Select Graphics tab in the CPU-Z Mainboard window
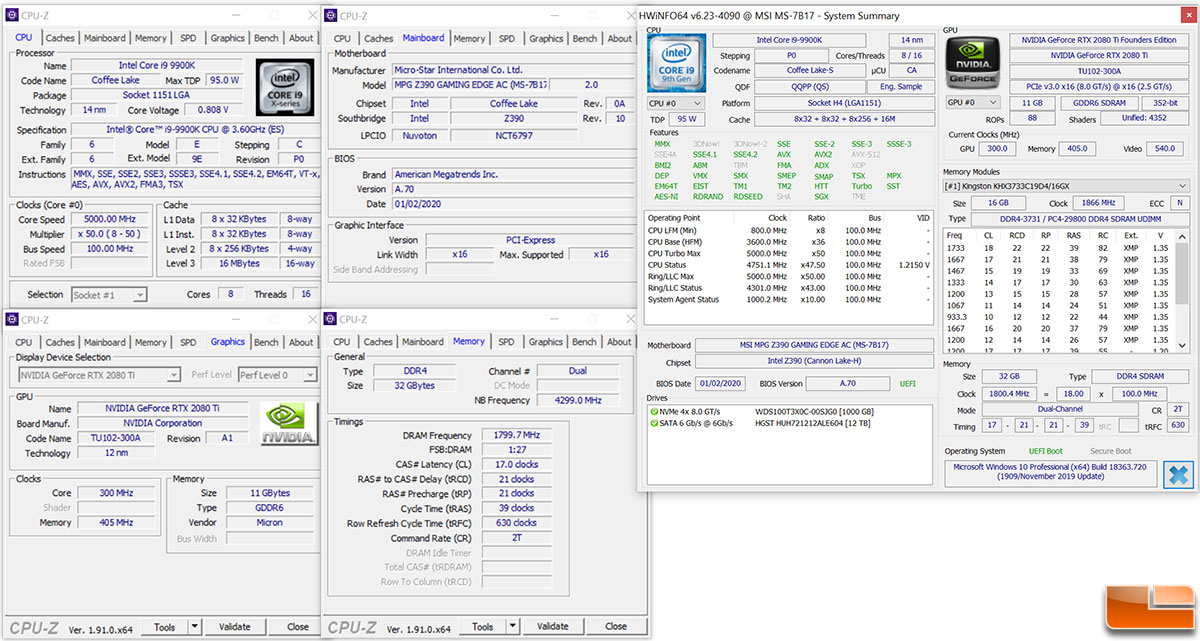 (546, 38)
